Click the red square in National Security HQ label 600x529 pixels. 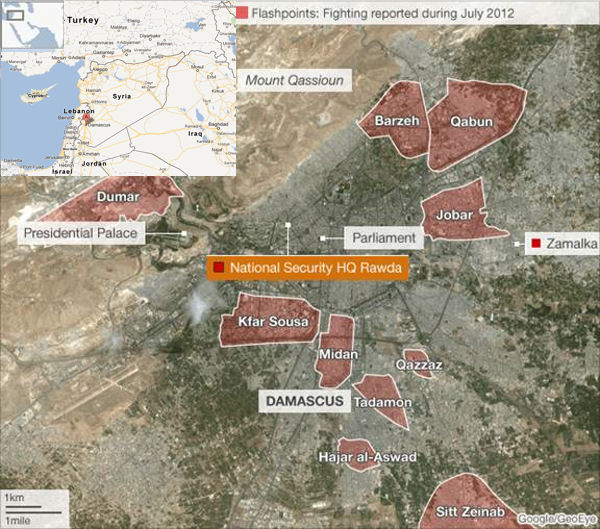click(218, 268)
